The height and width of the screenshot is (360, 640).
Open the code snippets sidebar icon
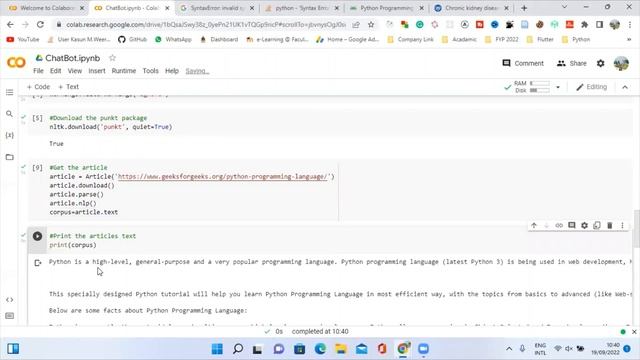point(9,300)
